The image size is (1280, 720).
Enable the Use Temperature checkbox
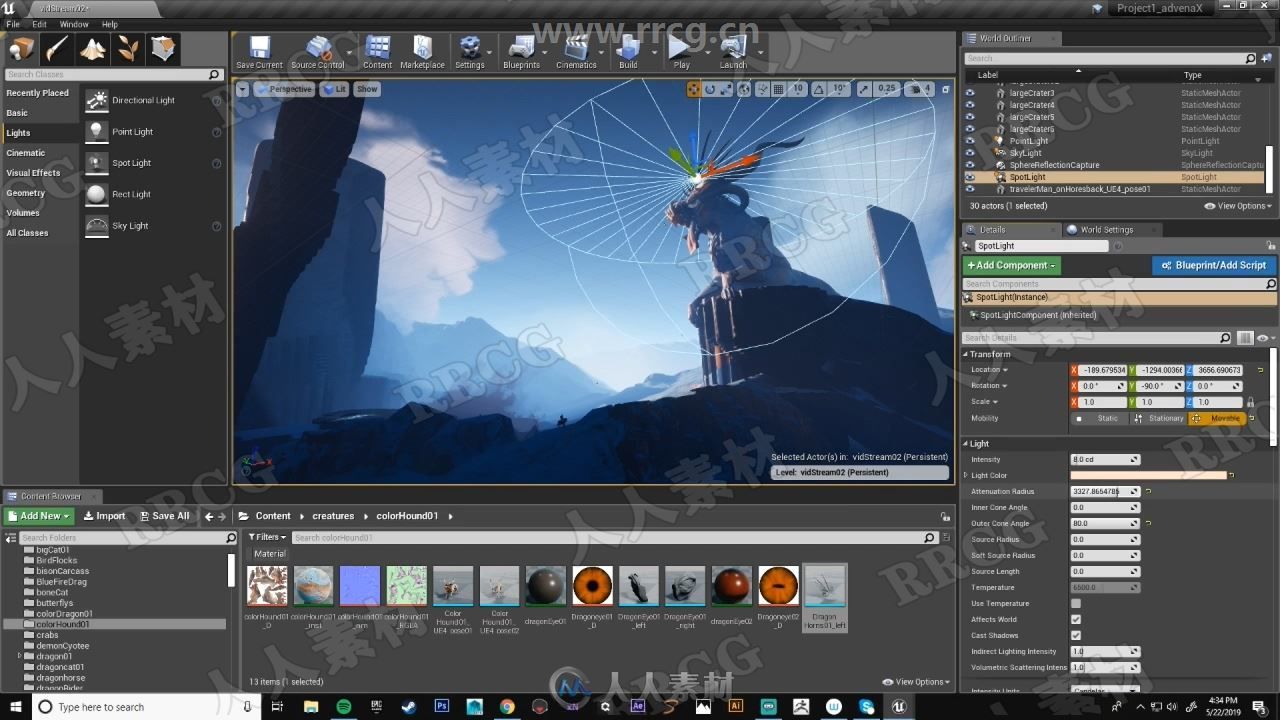pyautogui.click(x=1076, y=603)
